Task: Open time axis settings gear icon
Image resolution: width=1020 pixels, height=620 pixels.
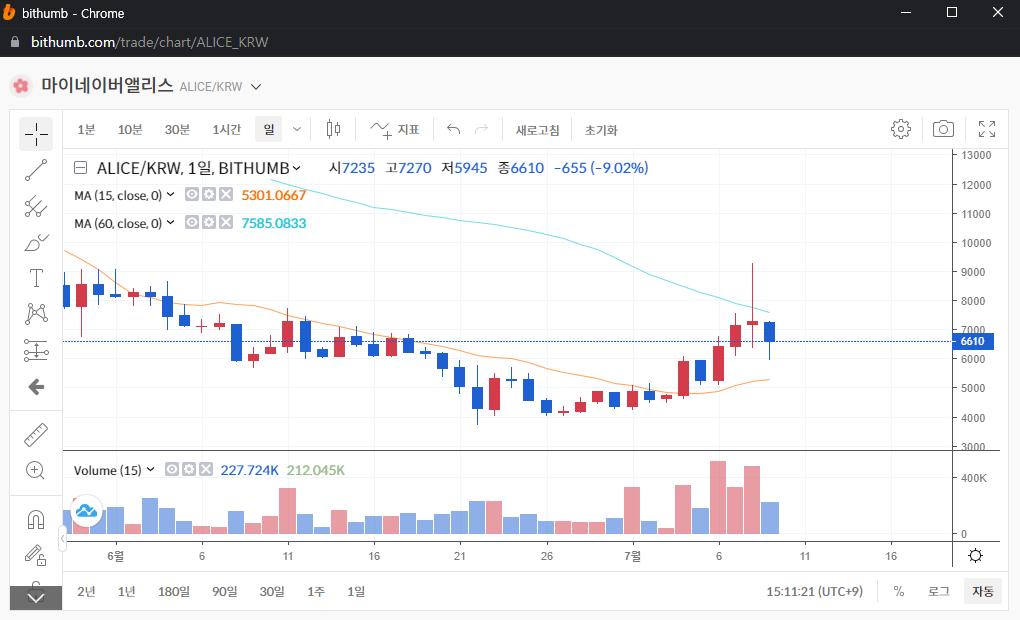Action: (975, 556)
